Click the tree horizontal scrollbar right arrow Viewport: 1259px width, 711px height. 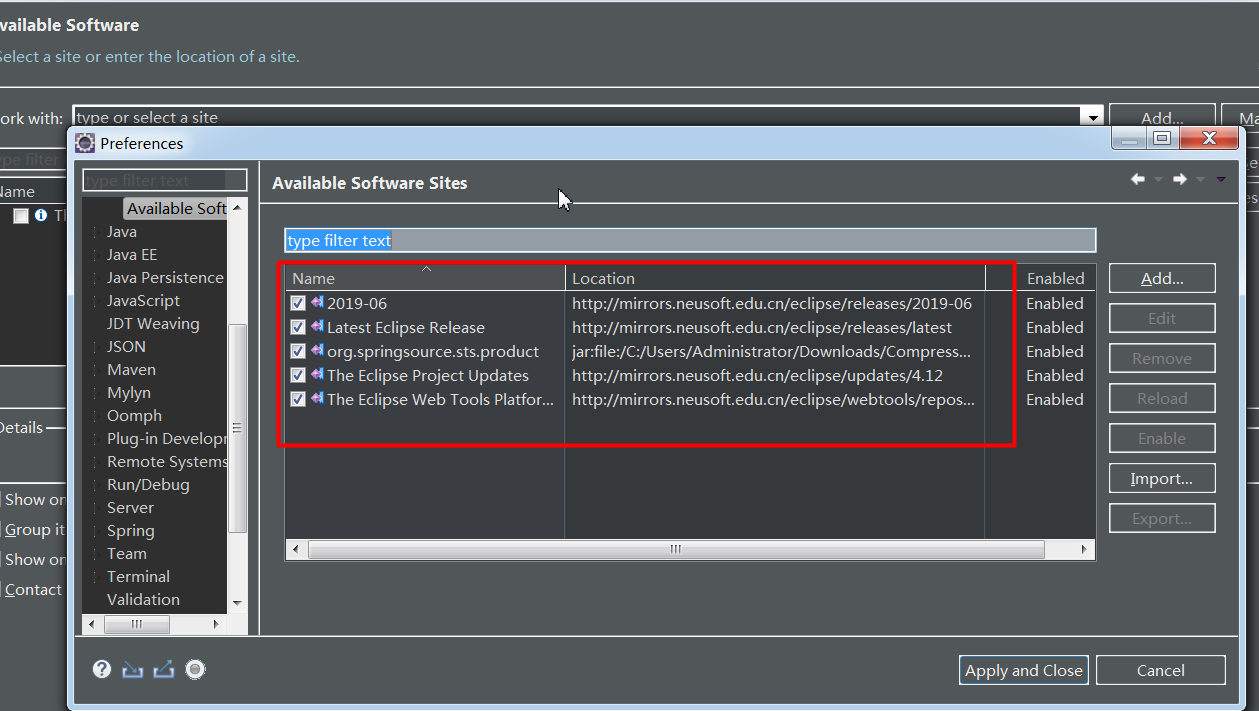[x=216, y=623]
